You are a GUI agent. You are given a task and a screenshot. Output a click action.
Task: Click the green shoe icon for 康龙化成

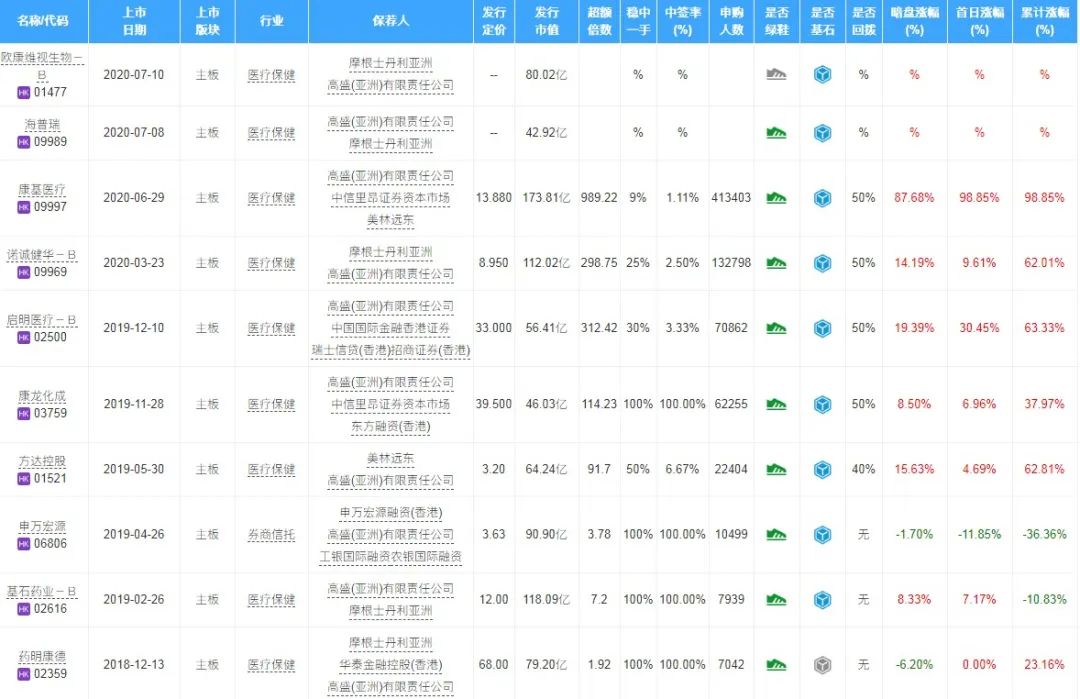[776, 404]
